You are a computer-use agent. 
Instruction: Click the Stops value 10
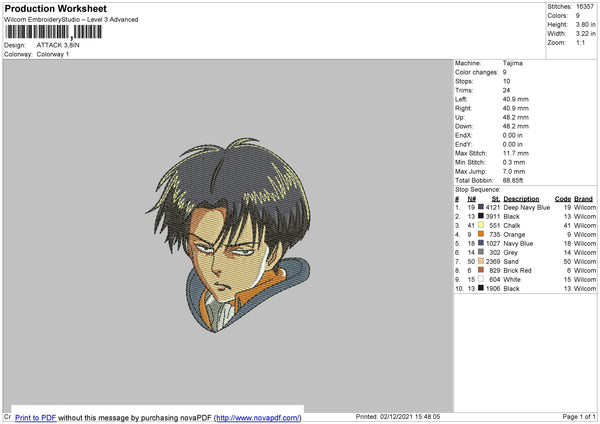pyautogui.click(x=506, y=81)
